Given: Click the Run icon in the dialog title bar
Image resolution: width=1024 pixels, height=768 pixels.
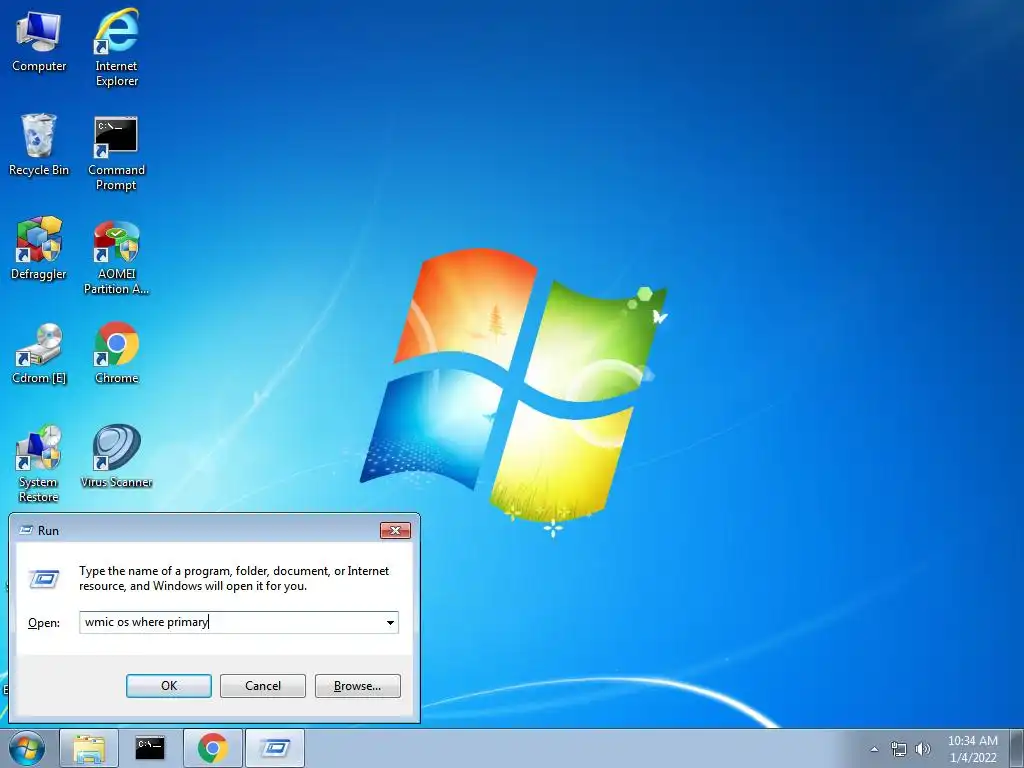Looking at the screenshot, I should point(26,530).
